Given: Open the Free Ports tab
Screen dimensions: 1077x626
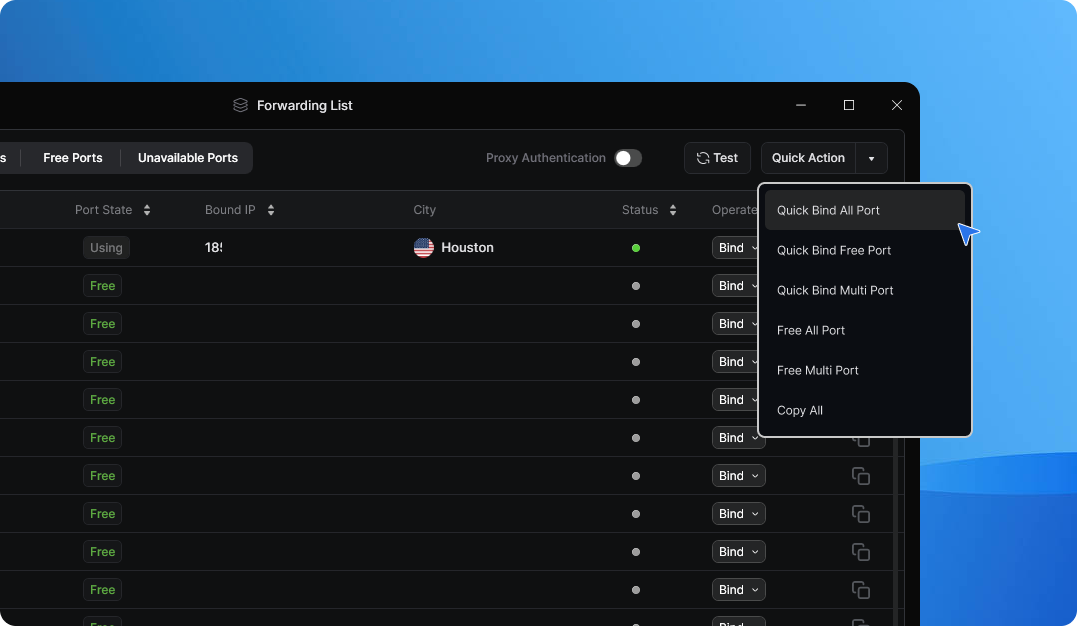Looking at the screenshot, I should [x=73, y=158].
